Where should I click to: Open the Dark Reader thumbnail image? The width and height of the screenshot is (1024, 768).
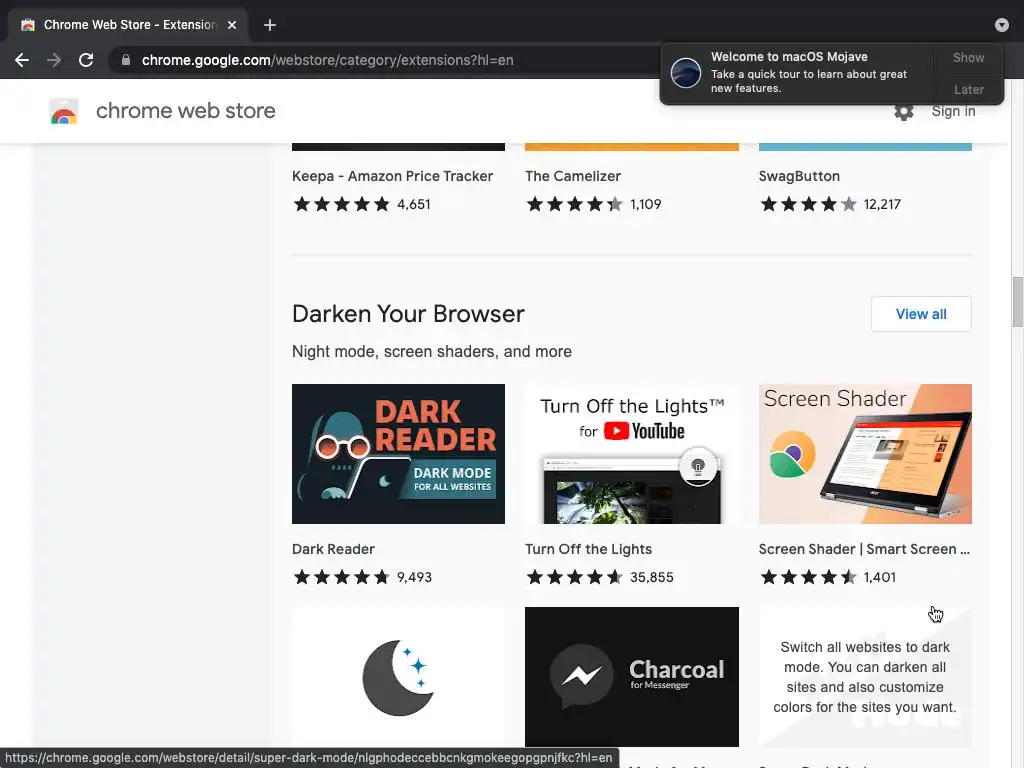pos(398,454)
